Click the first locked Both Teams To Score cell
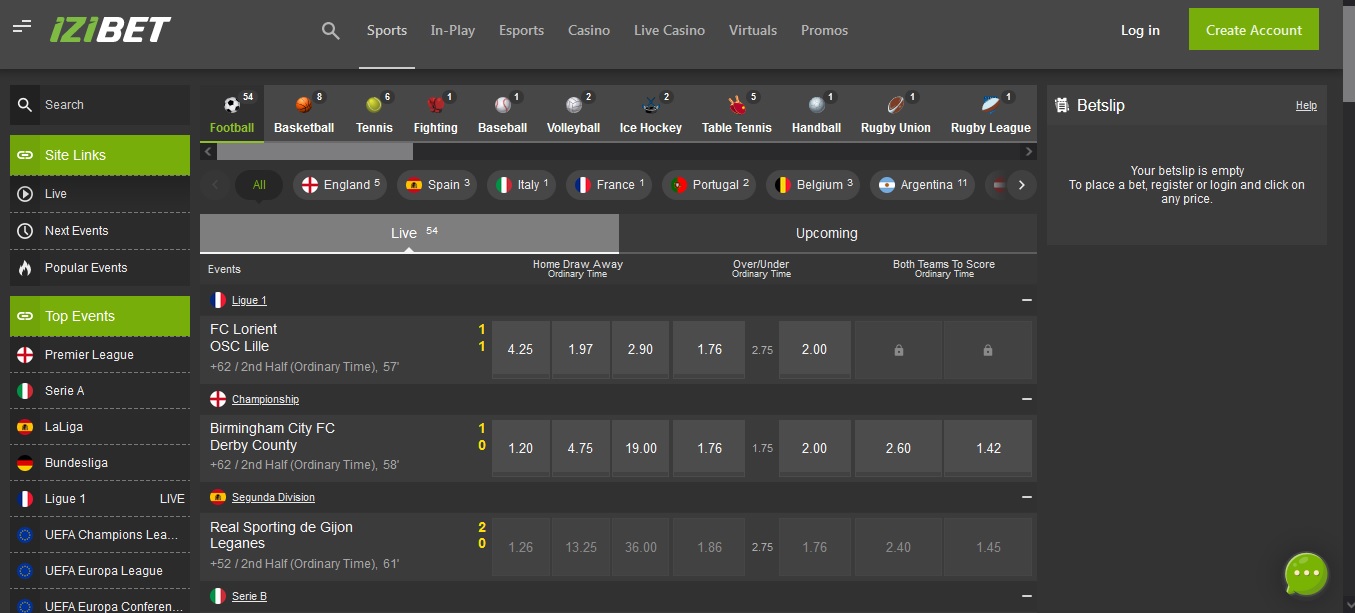 (898, 350)
